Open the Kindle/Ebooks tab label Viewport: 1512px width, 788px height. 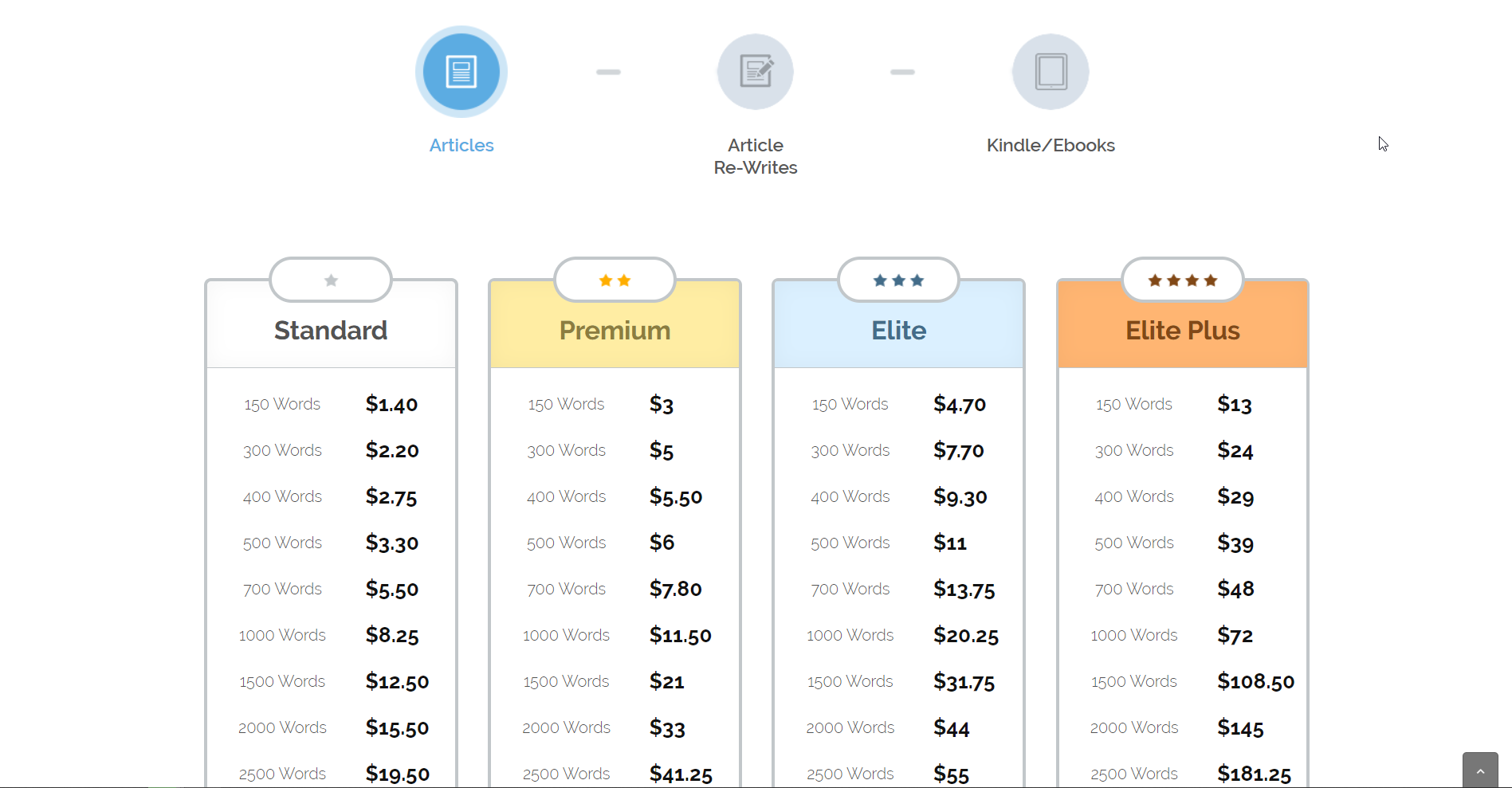[1051, 145]
